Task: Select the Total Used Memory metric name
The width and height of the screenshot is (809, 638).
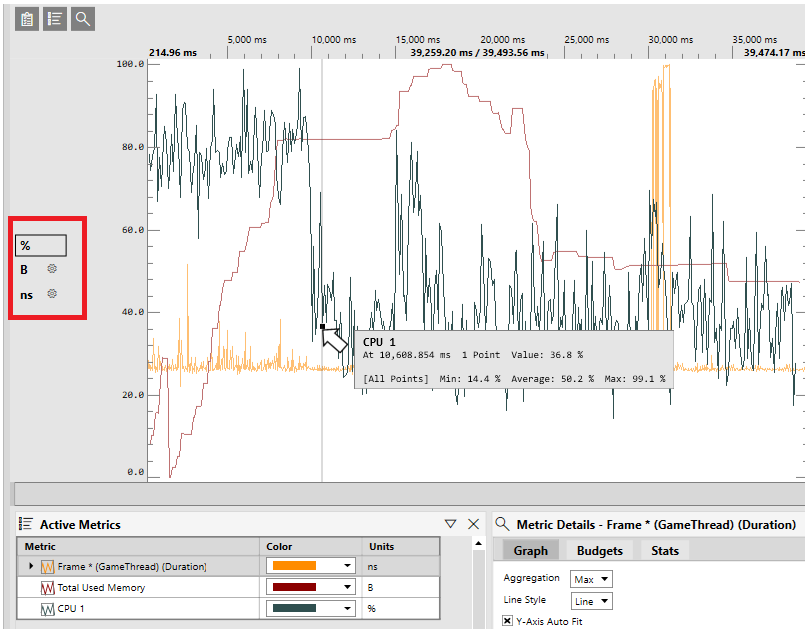Action: 101,587
